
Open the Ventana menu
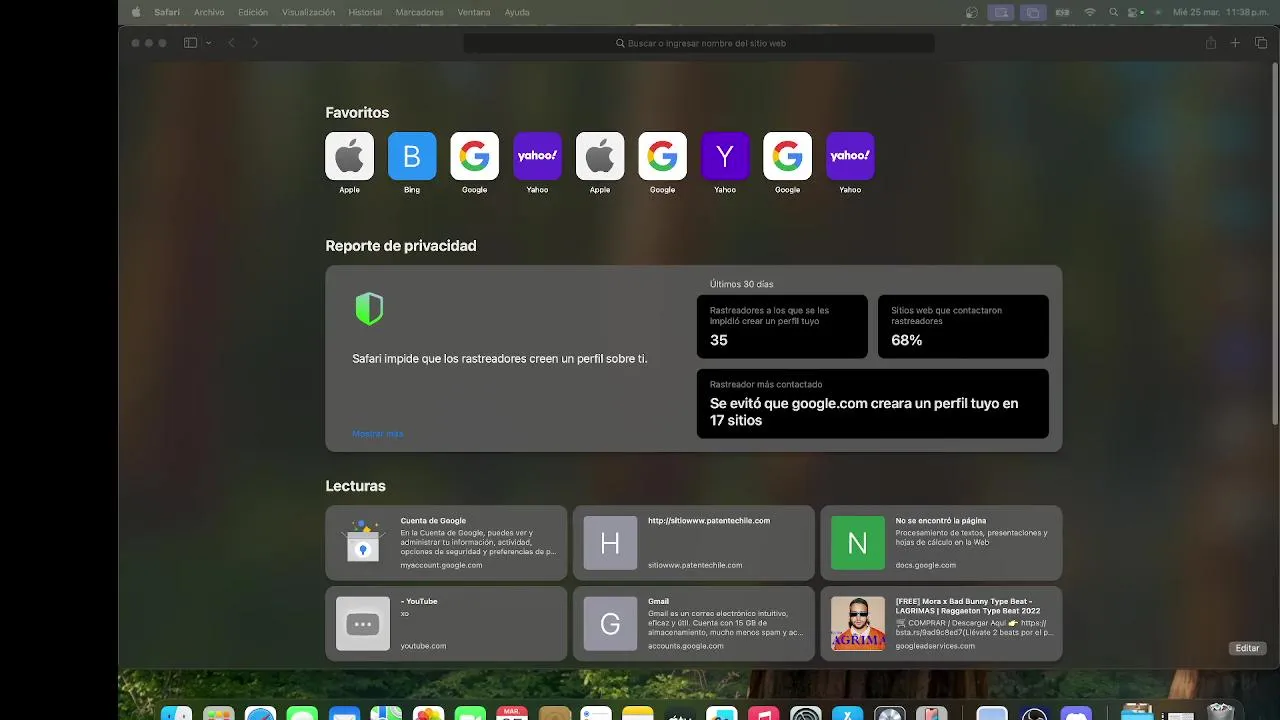pos(474,12)
